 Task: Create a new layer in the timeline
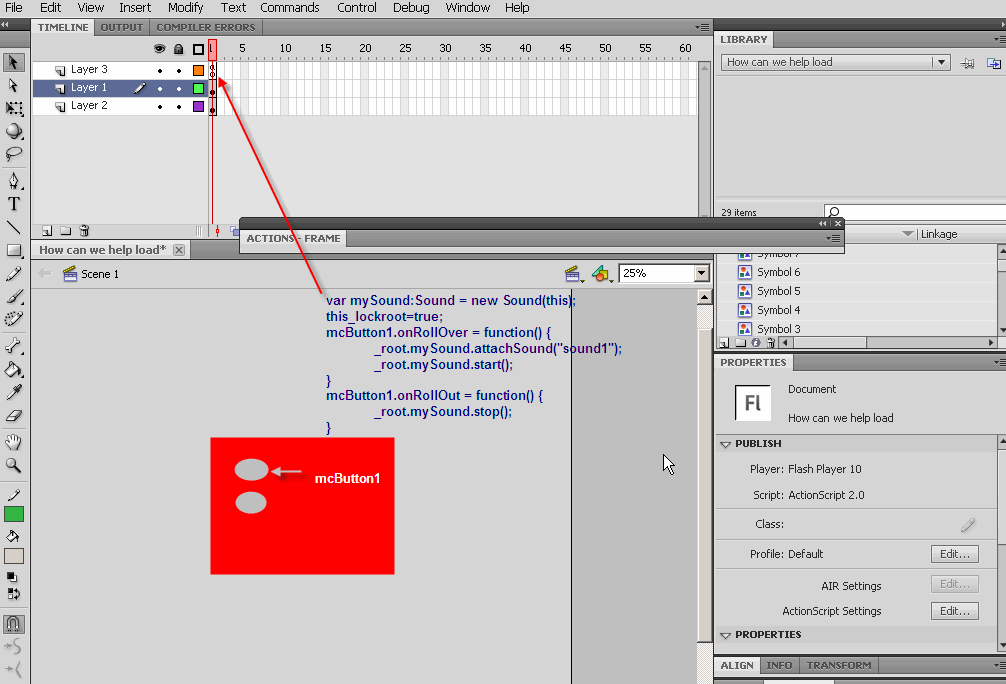[47, 230]
